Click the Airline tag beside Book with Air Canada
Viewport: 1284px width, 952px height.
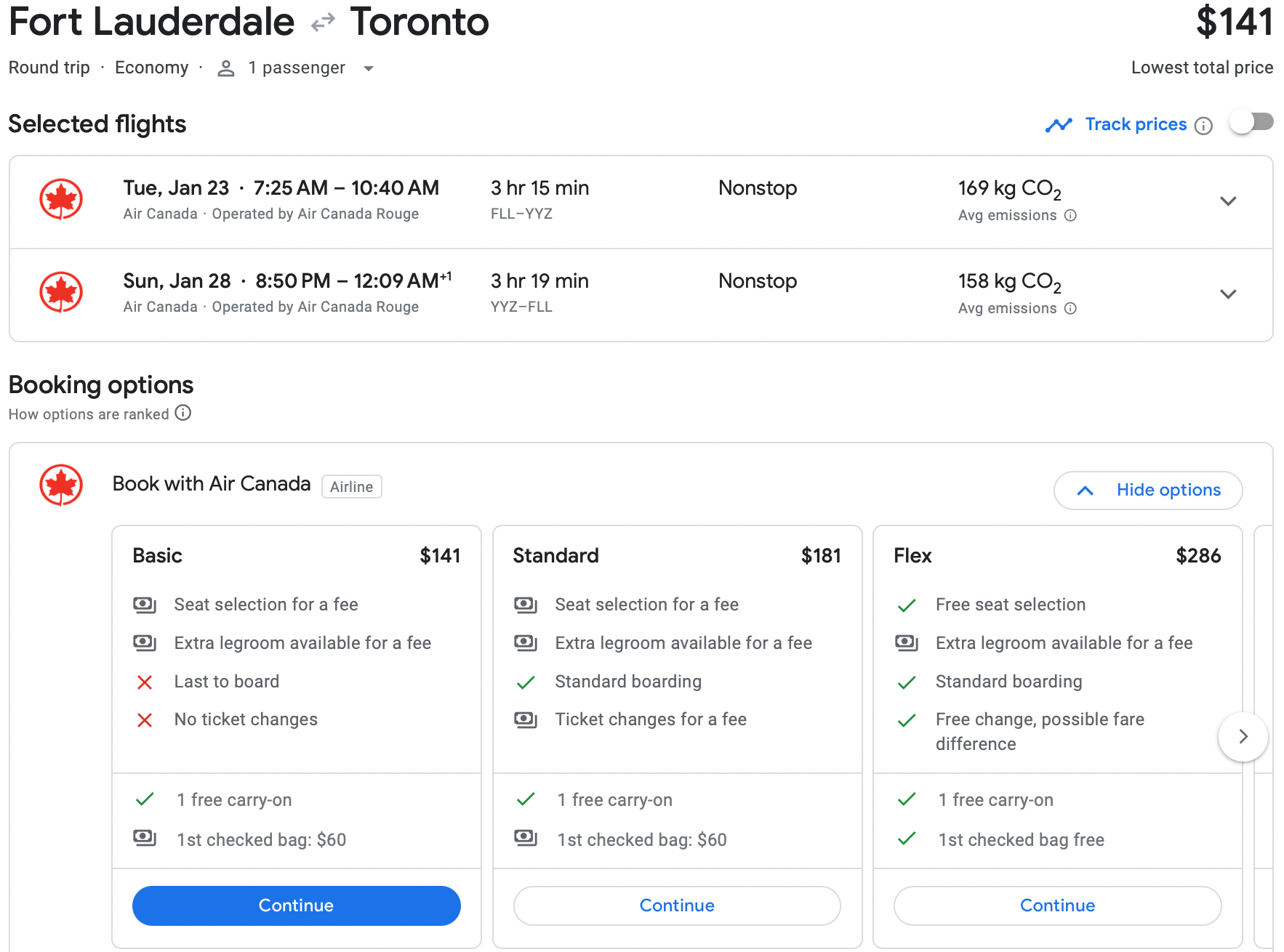click(x=351, y=487)
